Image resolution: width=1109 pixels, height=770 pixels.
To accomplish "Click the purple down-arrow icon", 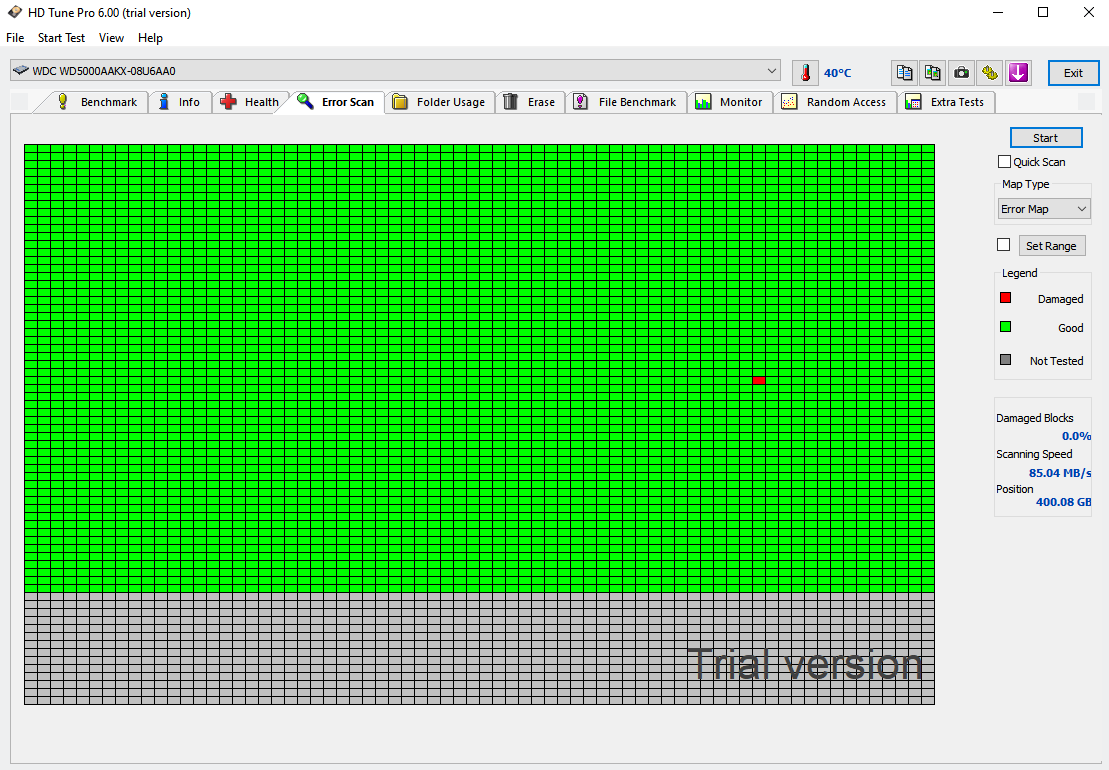I will point(1018,73).
